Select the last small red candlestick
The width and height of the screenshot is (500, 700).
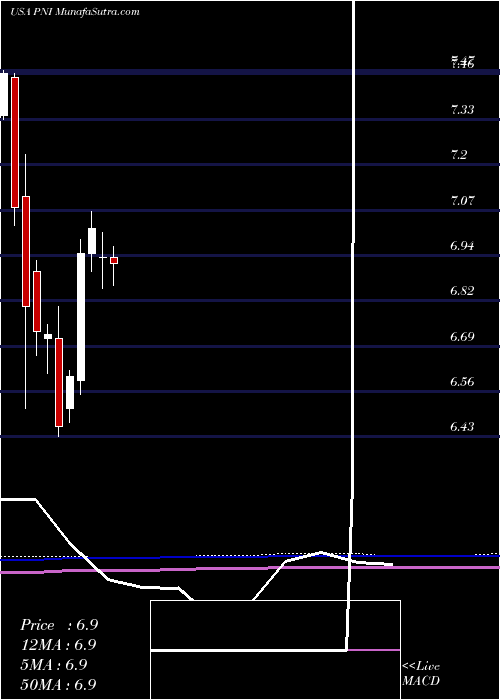pyautogui.click(x=114, y=260)
